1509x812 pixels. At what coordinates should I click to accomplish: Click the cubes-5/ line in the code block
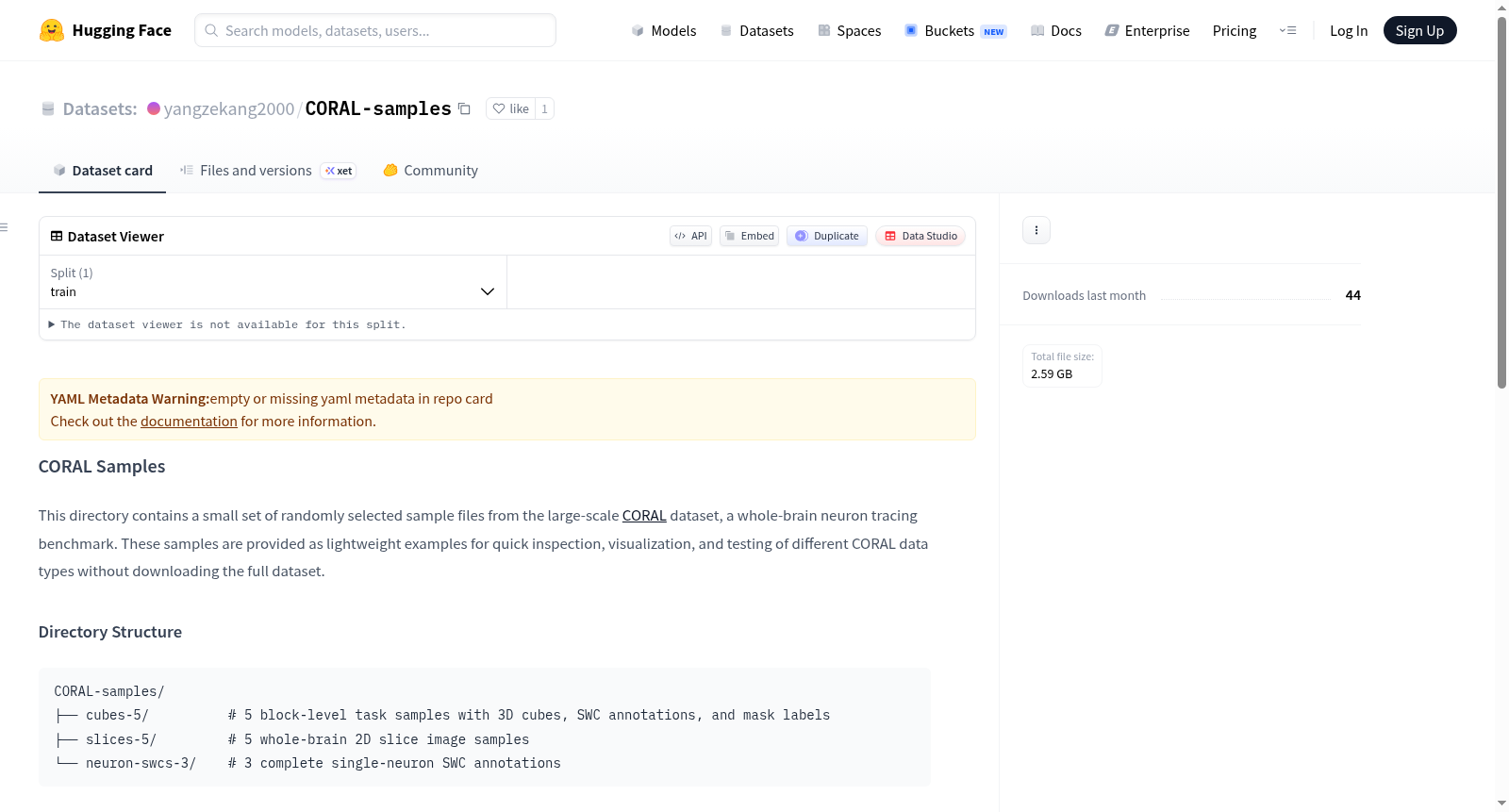(442, 715)
